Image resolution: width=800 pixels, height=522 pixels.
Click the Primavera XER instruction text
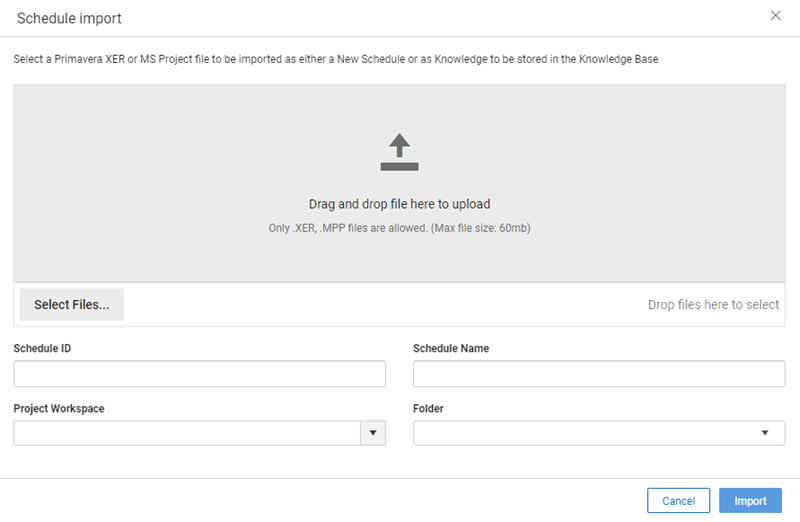[x=336, y=59]
